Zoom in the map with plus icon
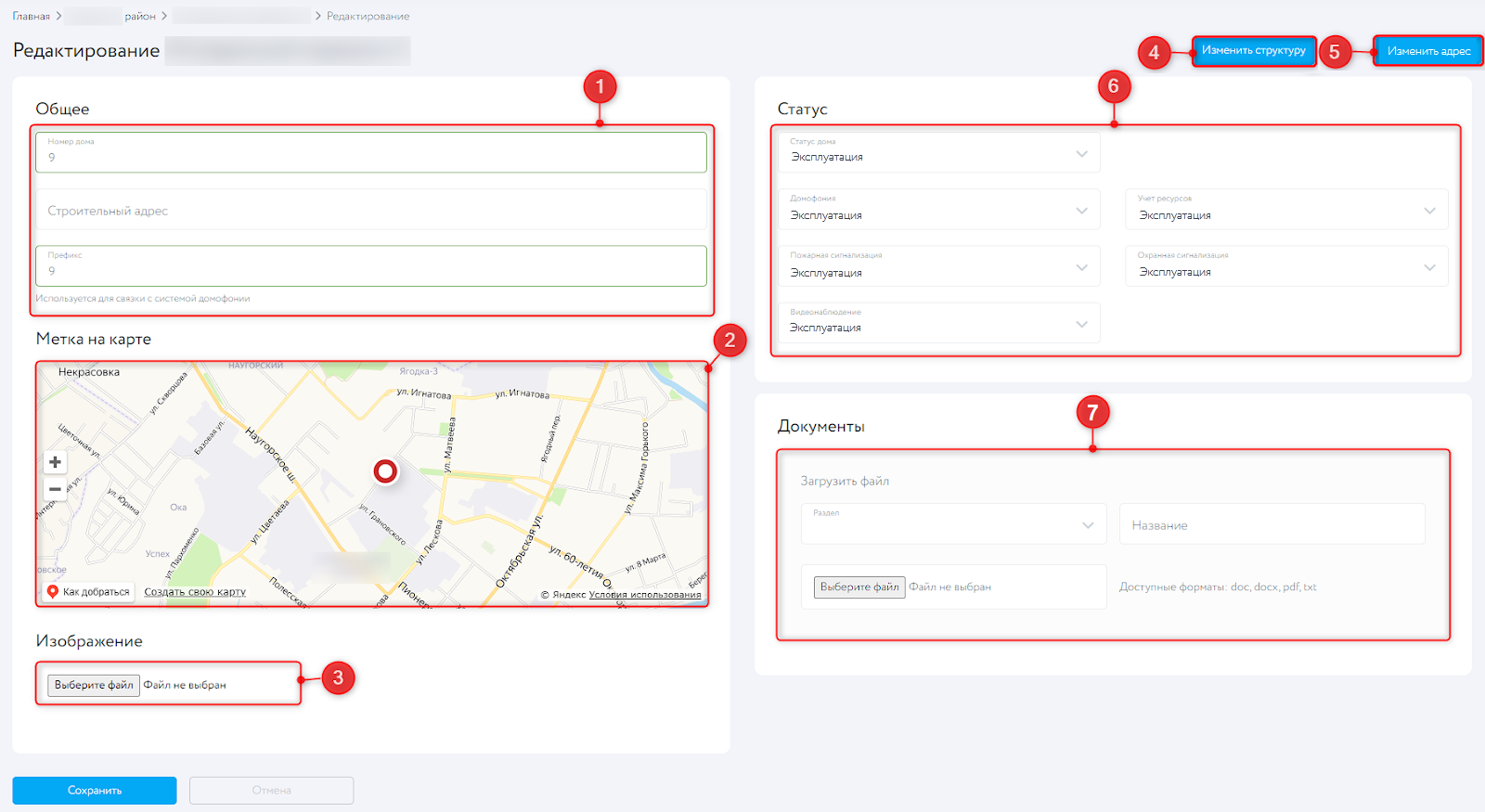The height and width of the screenshot is (812, 1485). [x=55, y=462]
